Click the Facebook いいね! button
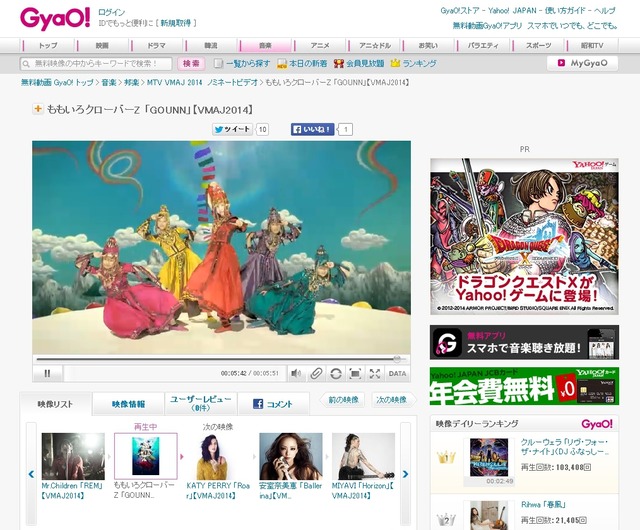 click(x=313, y=129)
